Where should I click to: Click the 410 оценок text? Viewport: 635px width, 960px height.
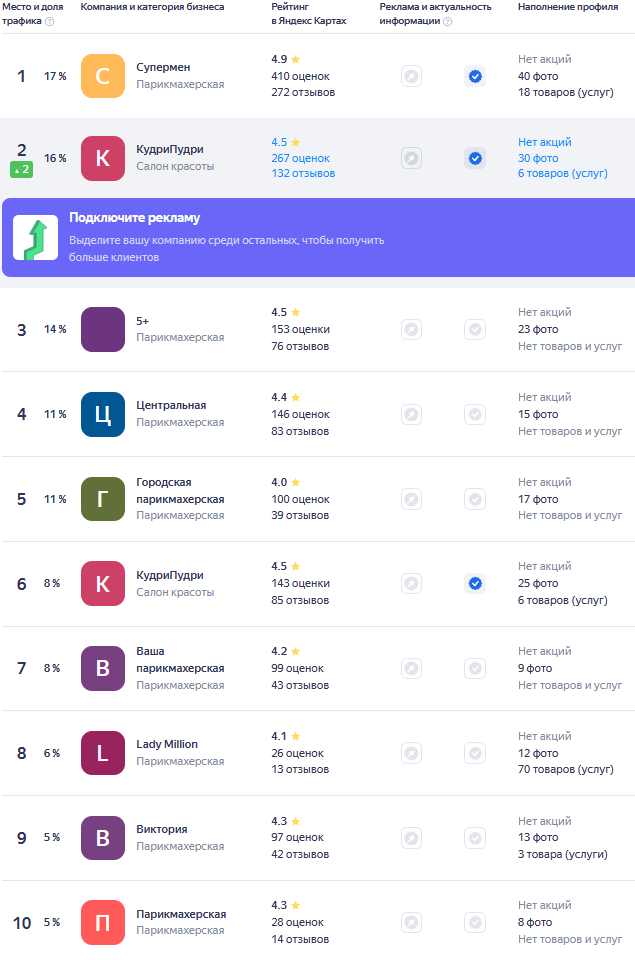coord(301,77)
